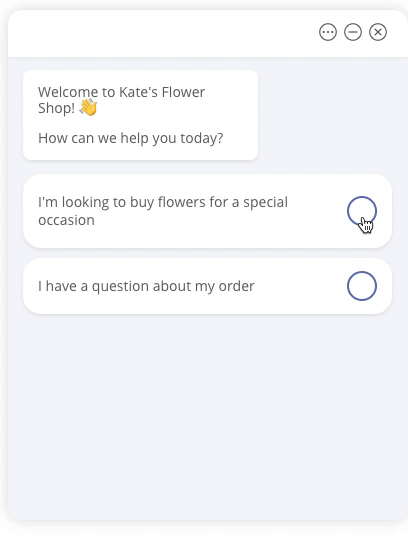Pick the order question choice circle
408x536 pixels.
tap(362, 286)
